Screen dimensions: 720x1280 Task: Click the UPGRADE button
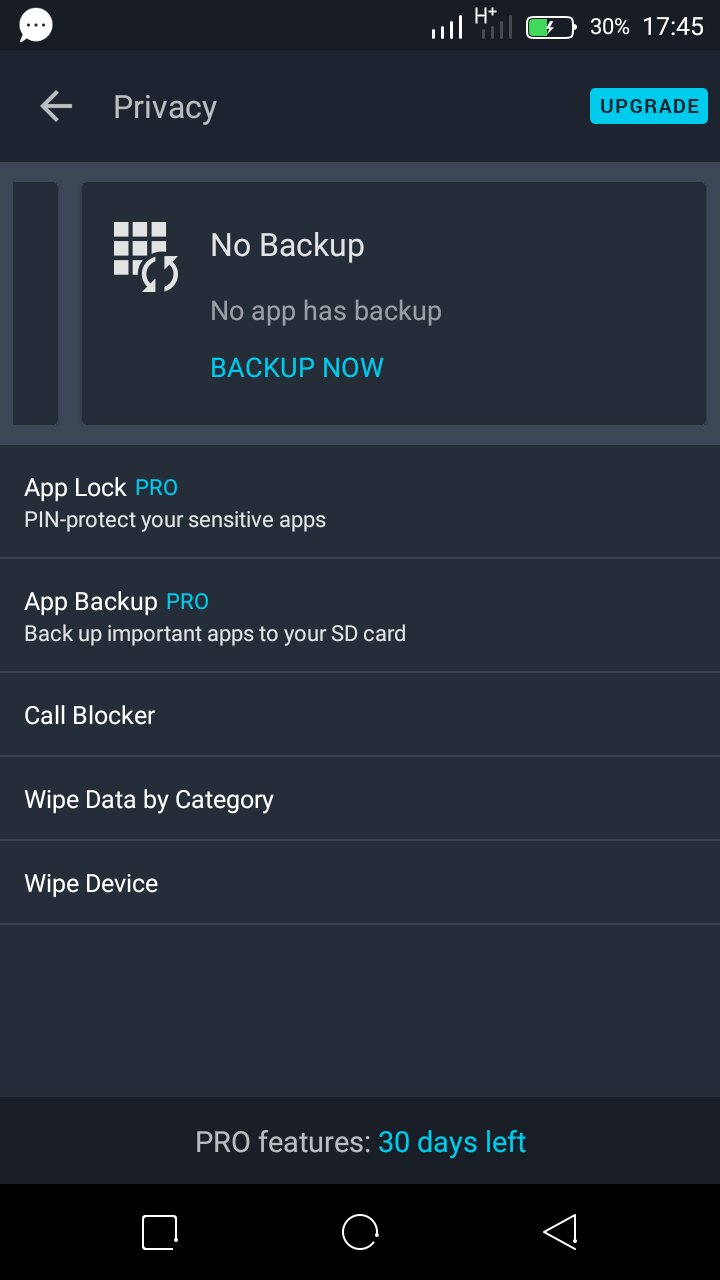(x=649, y=107)
